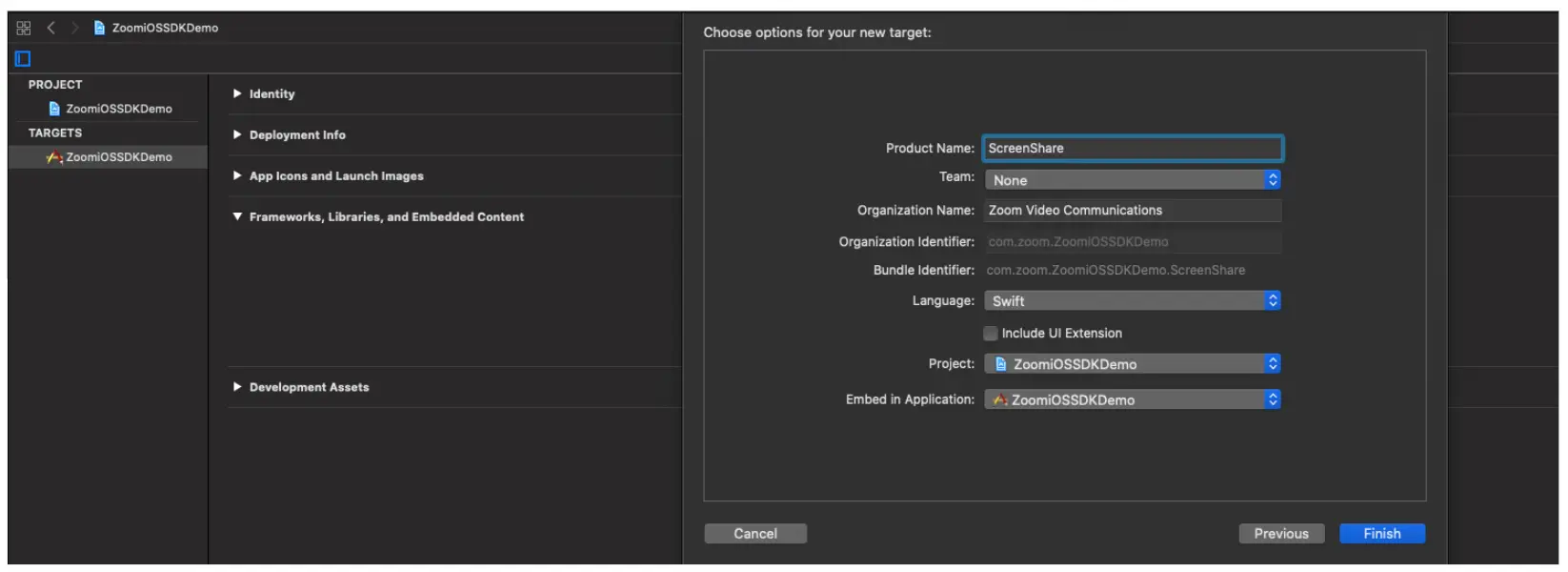Click the related items grid icon
The image size is (1568, 572).
point(24,29)
